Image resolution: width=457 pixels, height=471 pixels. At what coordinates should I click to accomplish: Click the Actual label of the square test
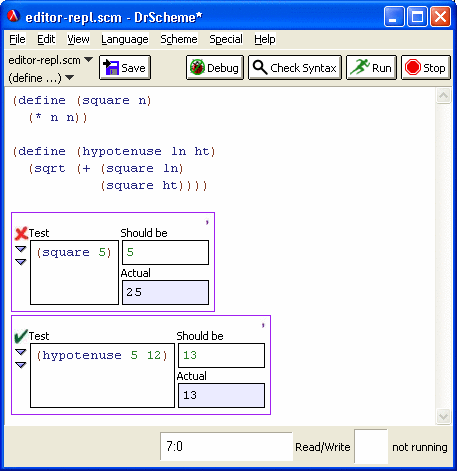pos(136,273)
